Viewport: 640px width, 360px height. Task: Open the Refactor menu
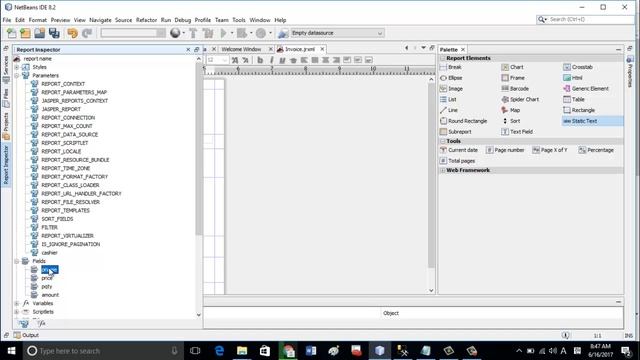tap(146, 20)
